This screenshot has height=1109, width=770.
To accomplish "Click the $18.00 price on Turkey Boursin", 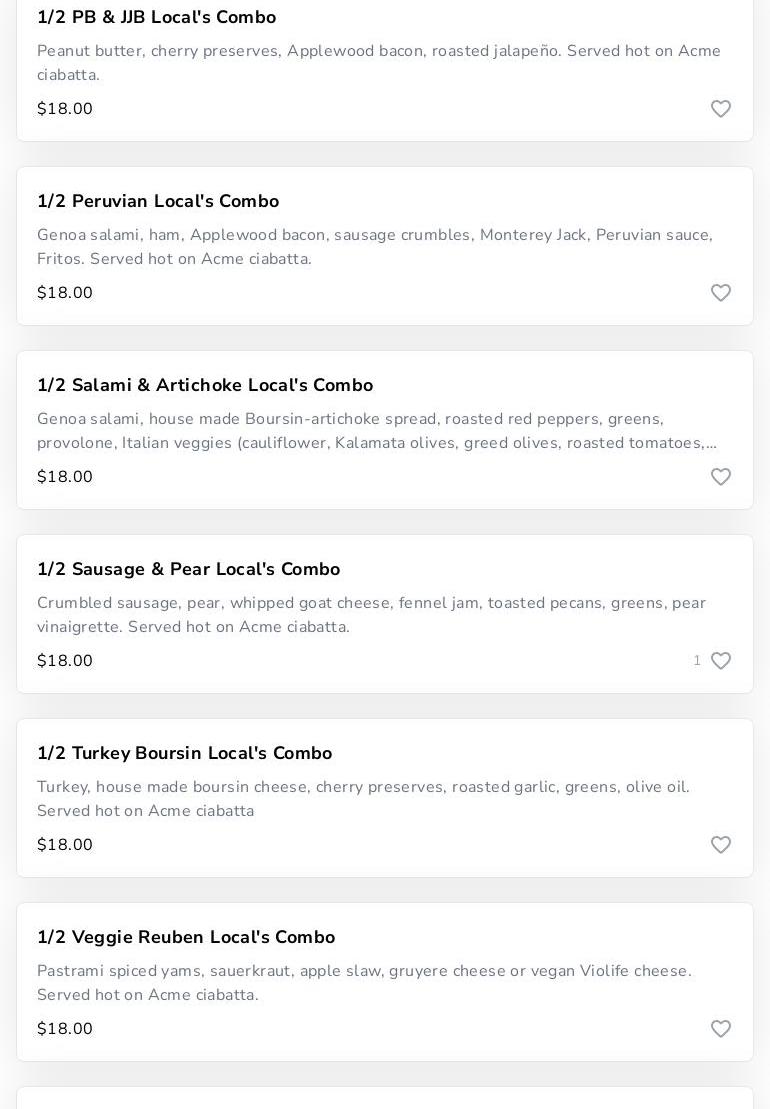I will click(65, 845).
